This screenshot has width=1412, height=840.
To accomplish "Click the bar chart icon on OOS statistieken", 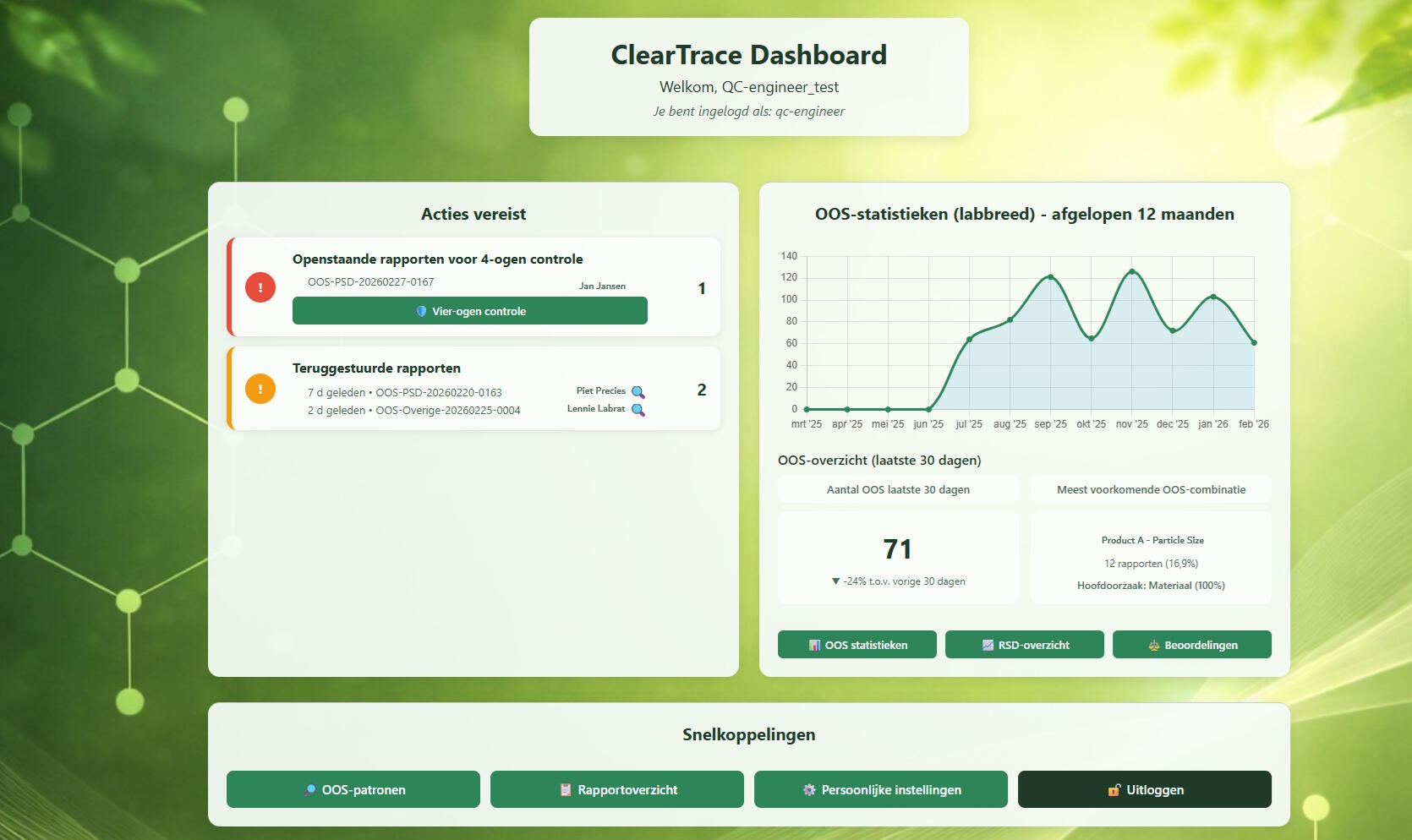I will pyautogui.click(x=814, y=645).
